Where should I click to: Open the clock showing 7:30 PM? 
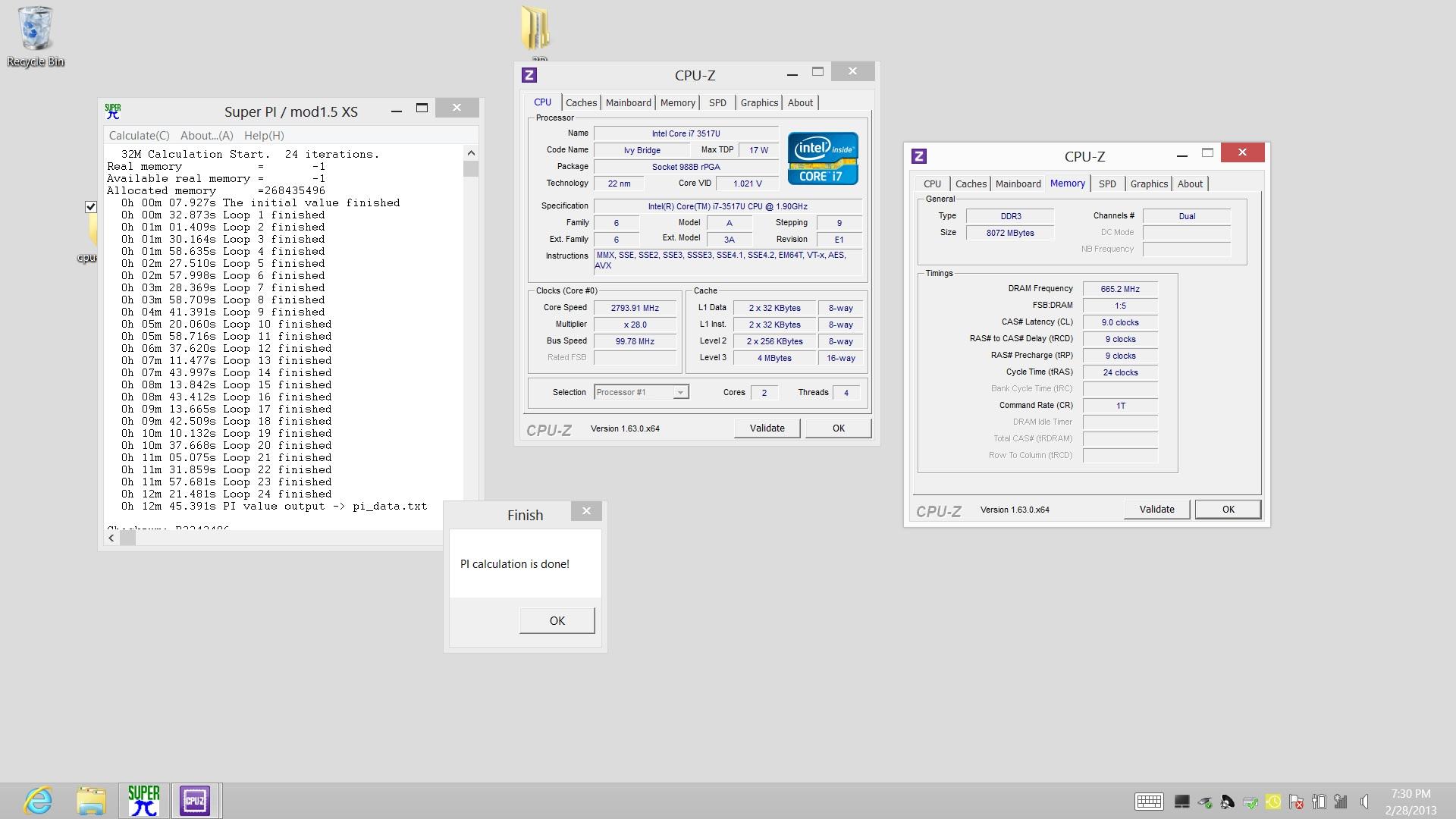tap(1410, 802)
